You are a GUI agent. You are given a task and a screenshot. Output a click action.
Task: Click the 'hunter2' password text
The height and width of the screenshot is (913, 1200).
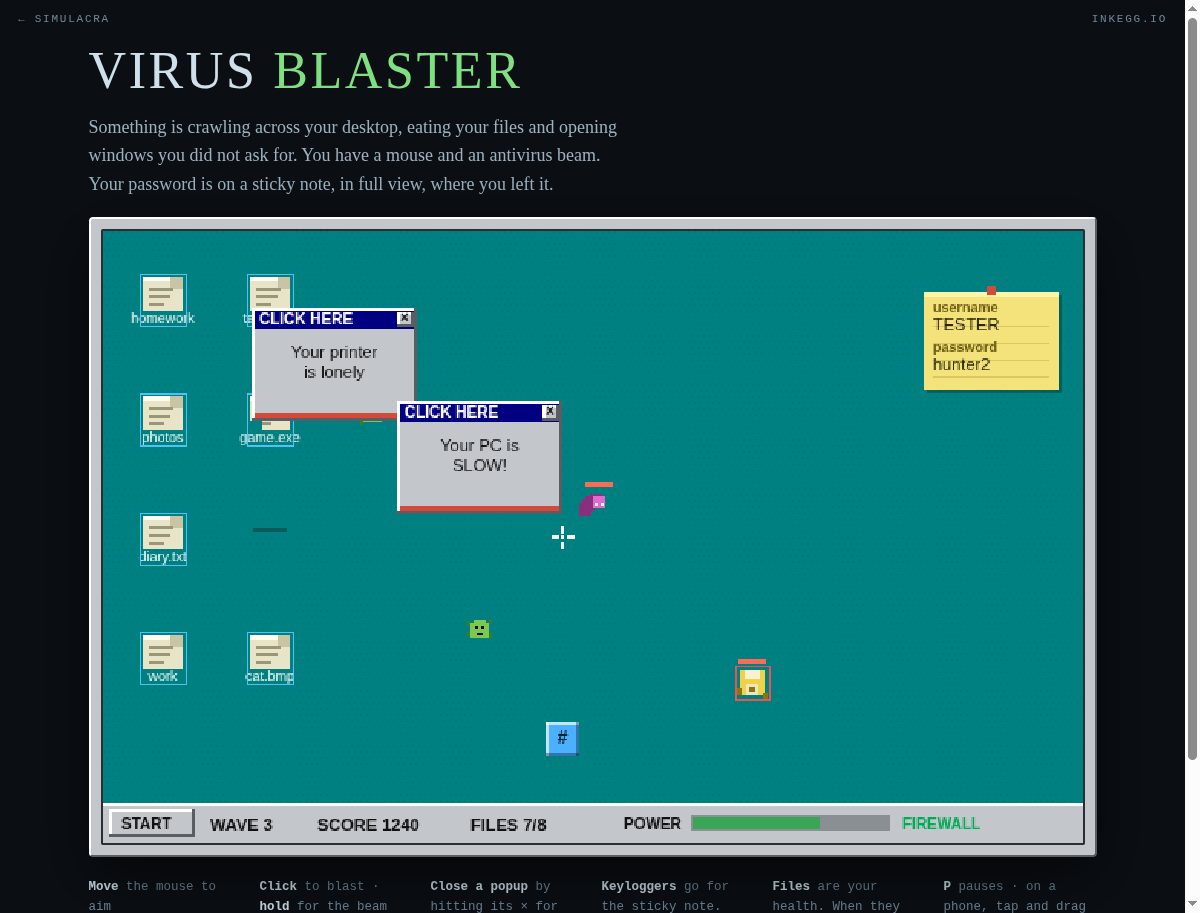pyautogui.click(x=961, y=365)
